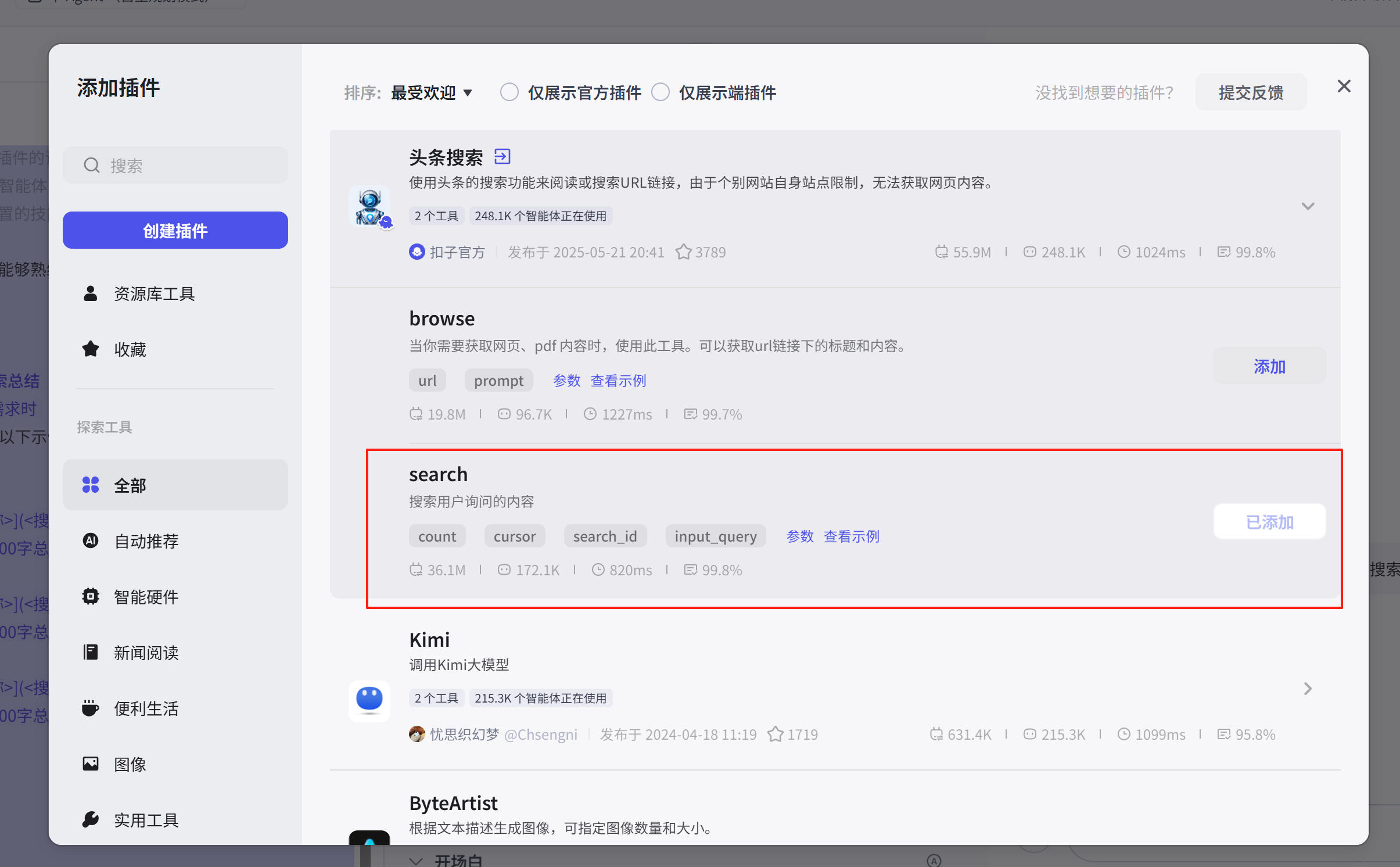Open 参数 link for browse tool
Image resolution: width=1400 pixels, height=867 pixels.
[566, 381]
